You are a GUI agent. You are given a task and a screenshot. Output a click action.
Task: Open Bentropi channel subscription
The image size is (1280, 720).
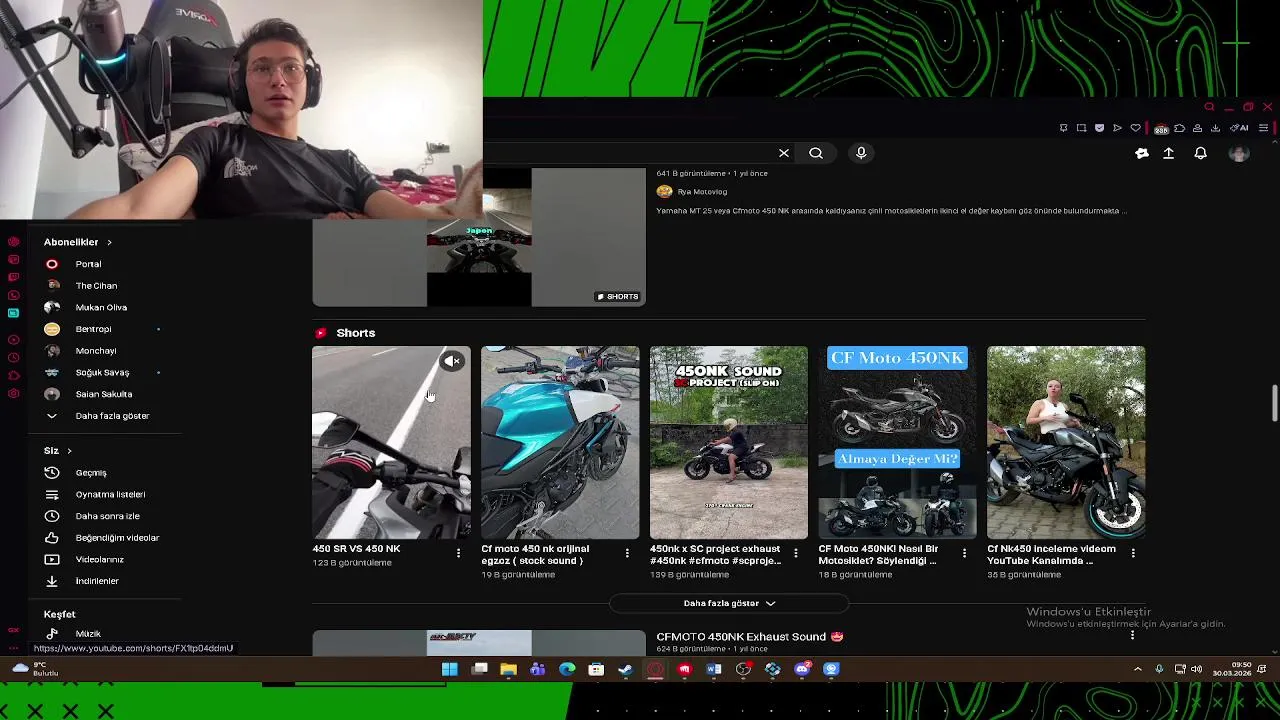coord(93,329)
